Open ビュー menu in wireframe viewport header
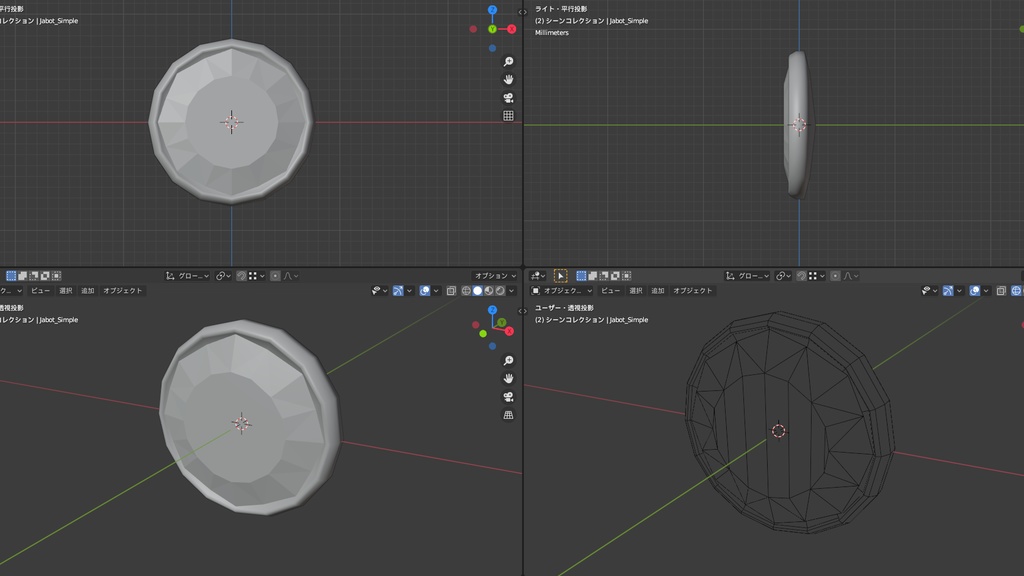The image size is (1024, 576). (x=611, y=291)
